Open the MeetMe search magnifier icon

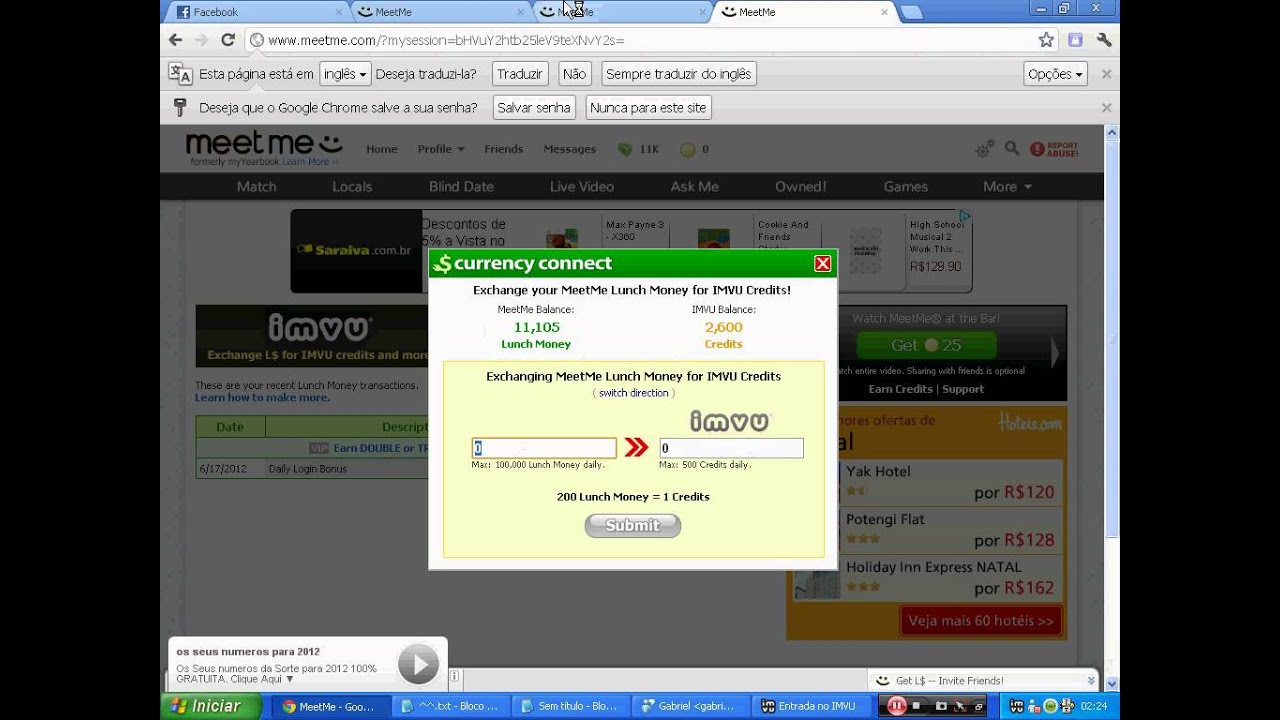tap(1012, 148)
